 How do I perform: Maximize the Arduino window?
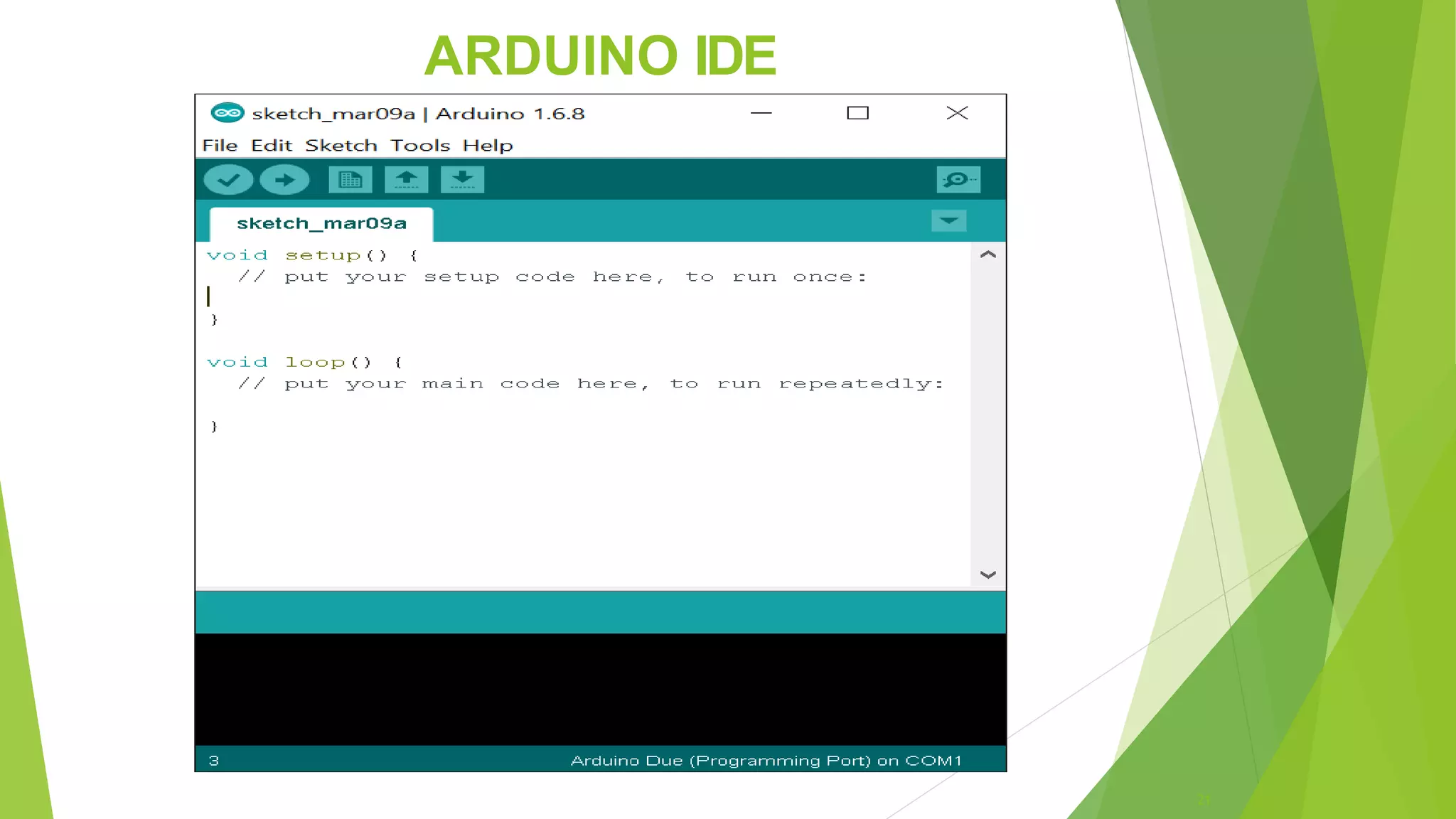(858, 113)
